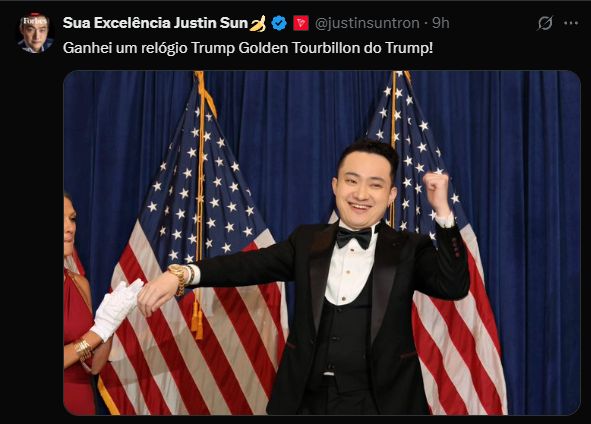Visit the @justinsuntron handle link

(x=367, y=23)
